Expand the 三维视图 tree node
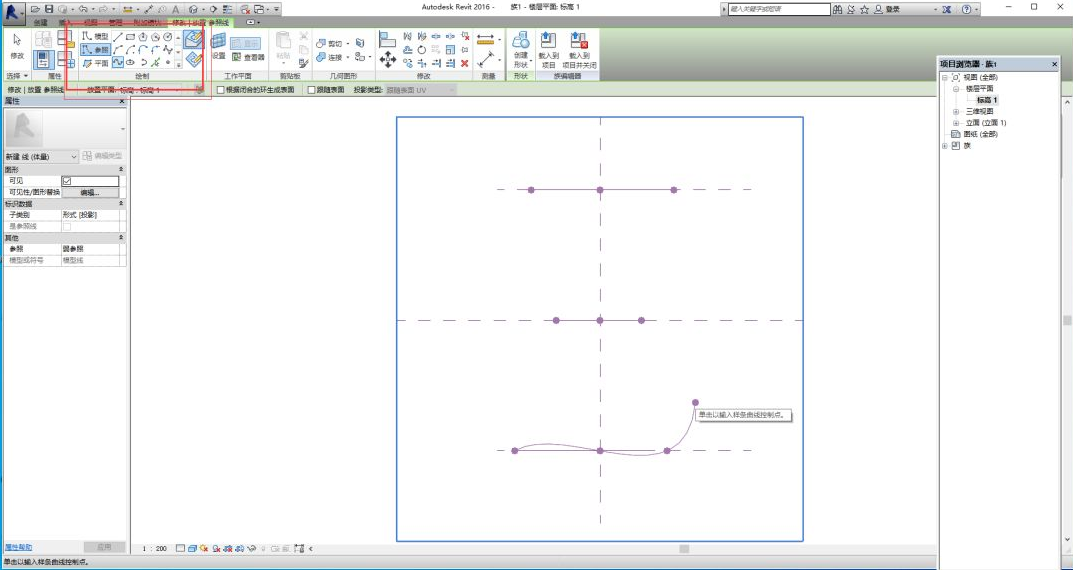Viewport: 1073px width, 570px height. coord(956,111)
